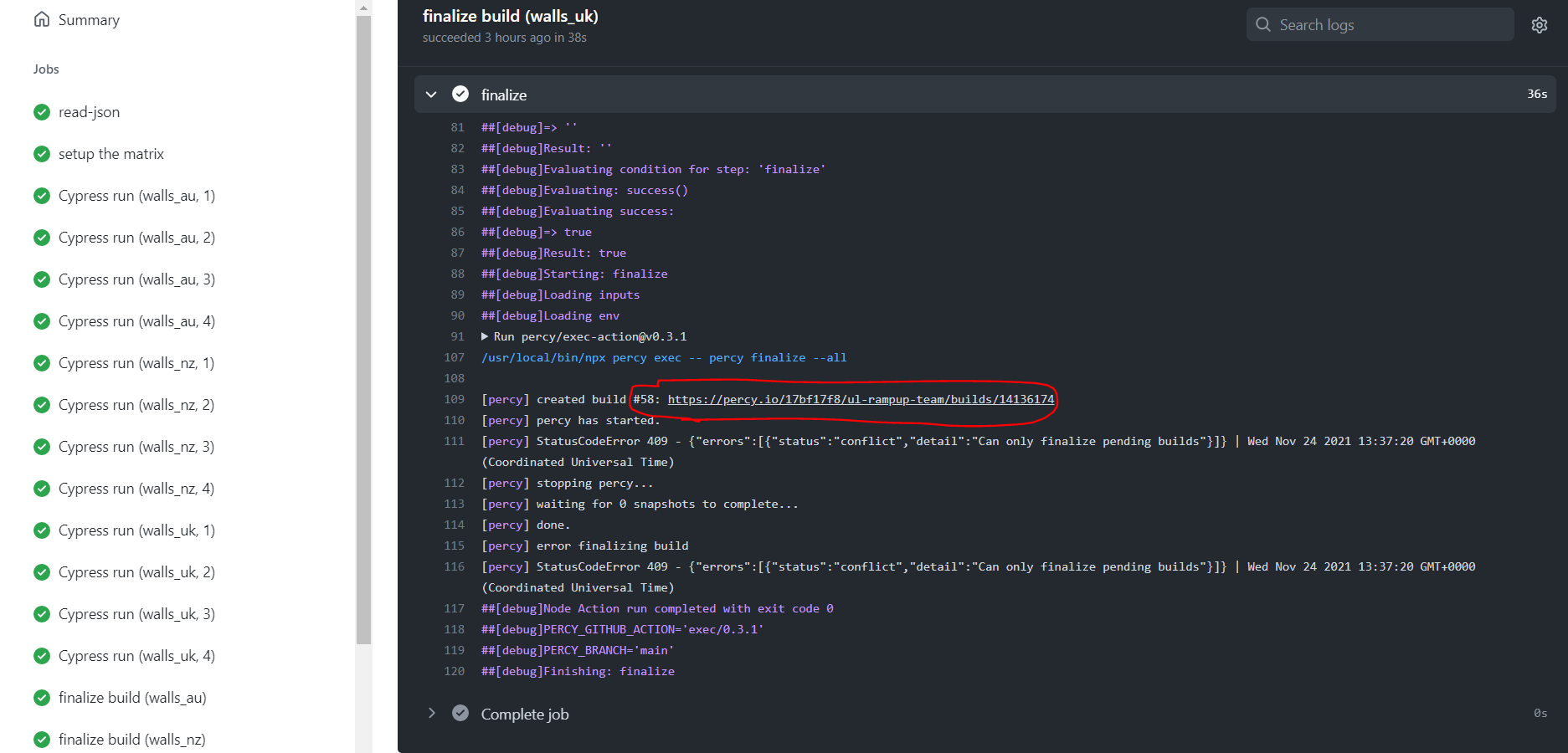Click the Complete job status check icon
Viewport: 1568px width, 753px height.
pyautogui.click(x=460, y=713)
